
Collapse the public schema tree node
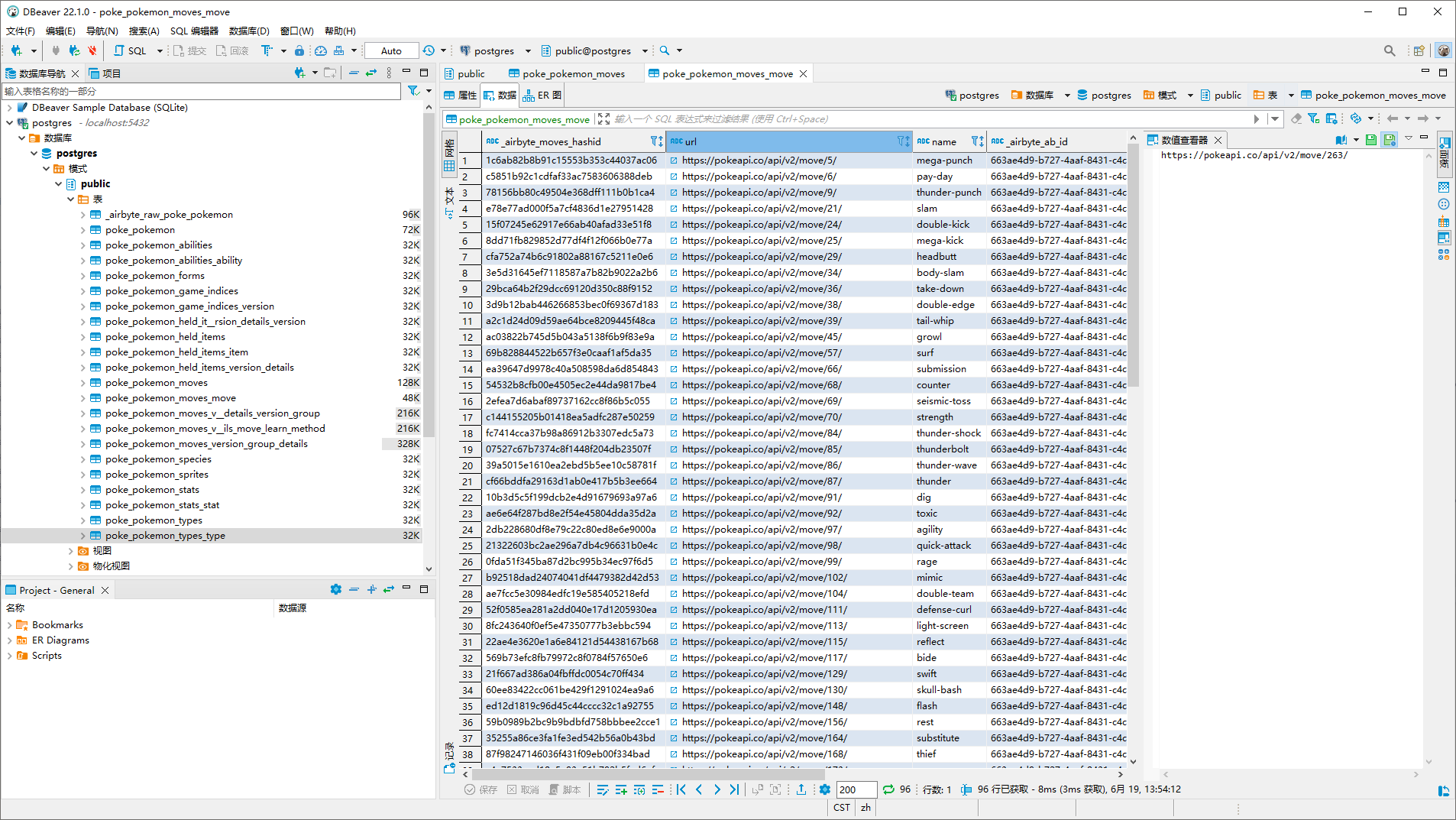point(59,184)
